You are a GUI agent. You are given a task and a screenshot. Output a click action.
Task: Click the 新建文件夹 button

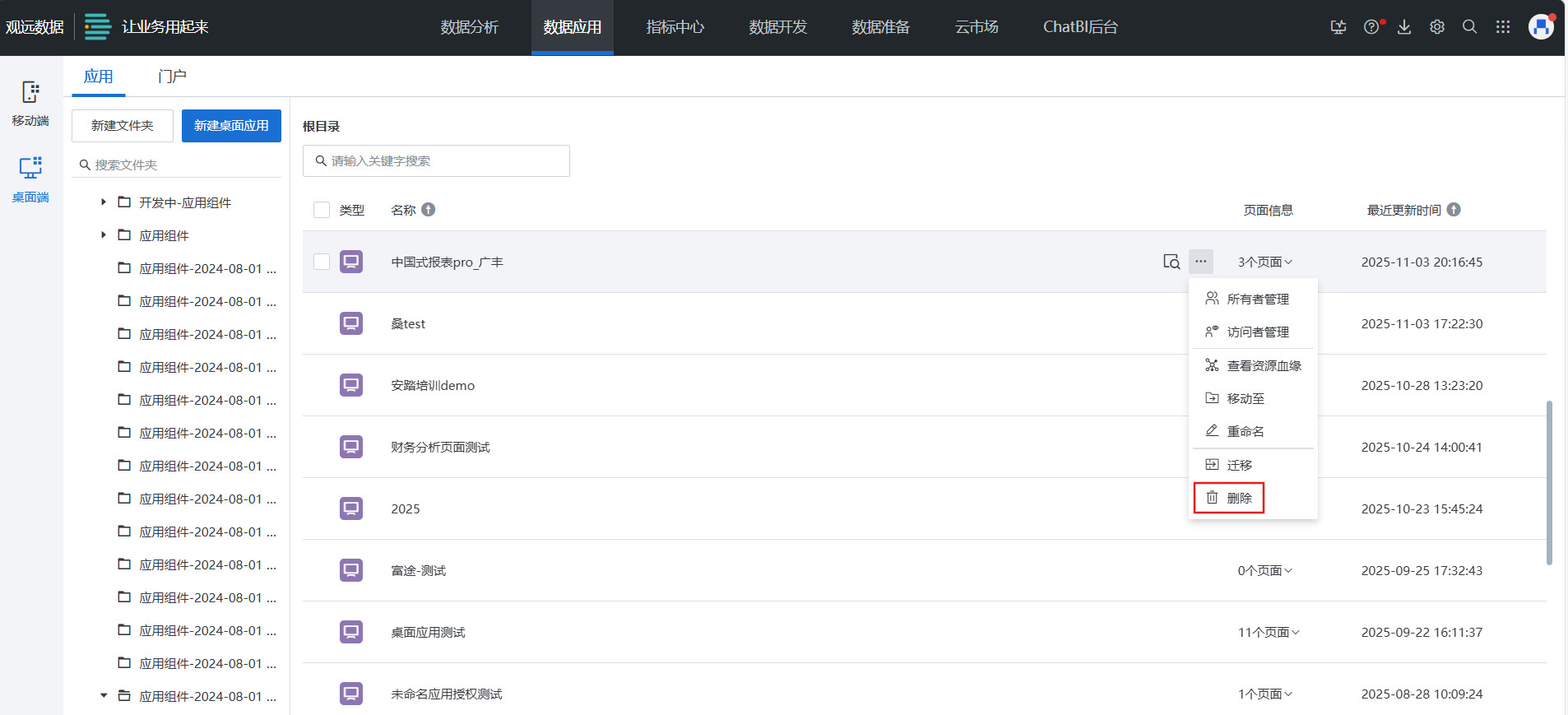point(123,126)
